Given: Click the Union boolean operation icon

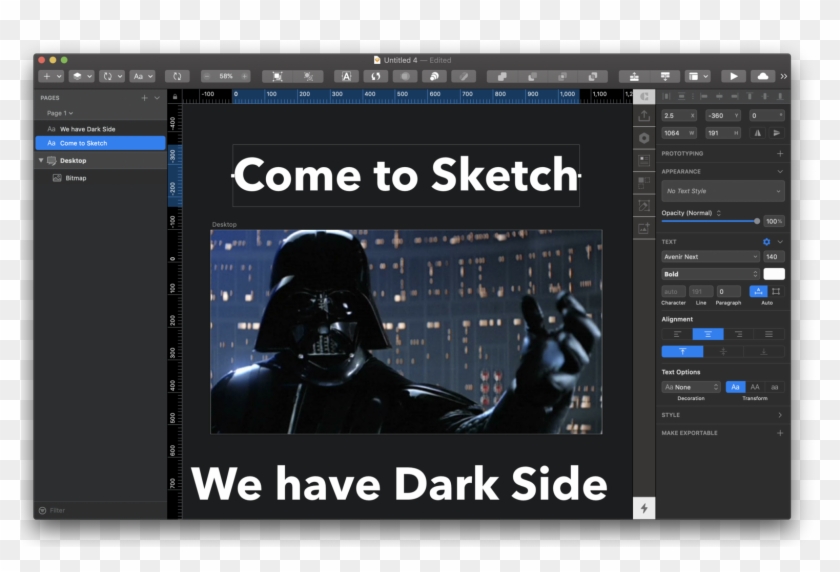Looking at the screenshot, I should [x=502, y=77].
